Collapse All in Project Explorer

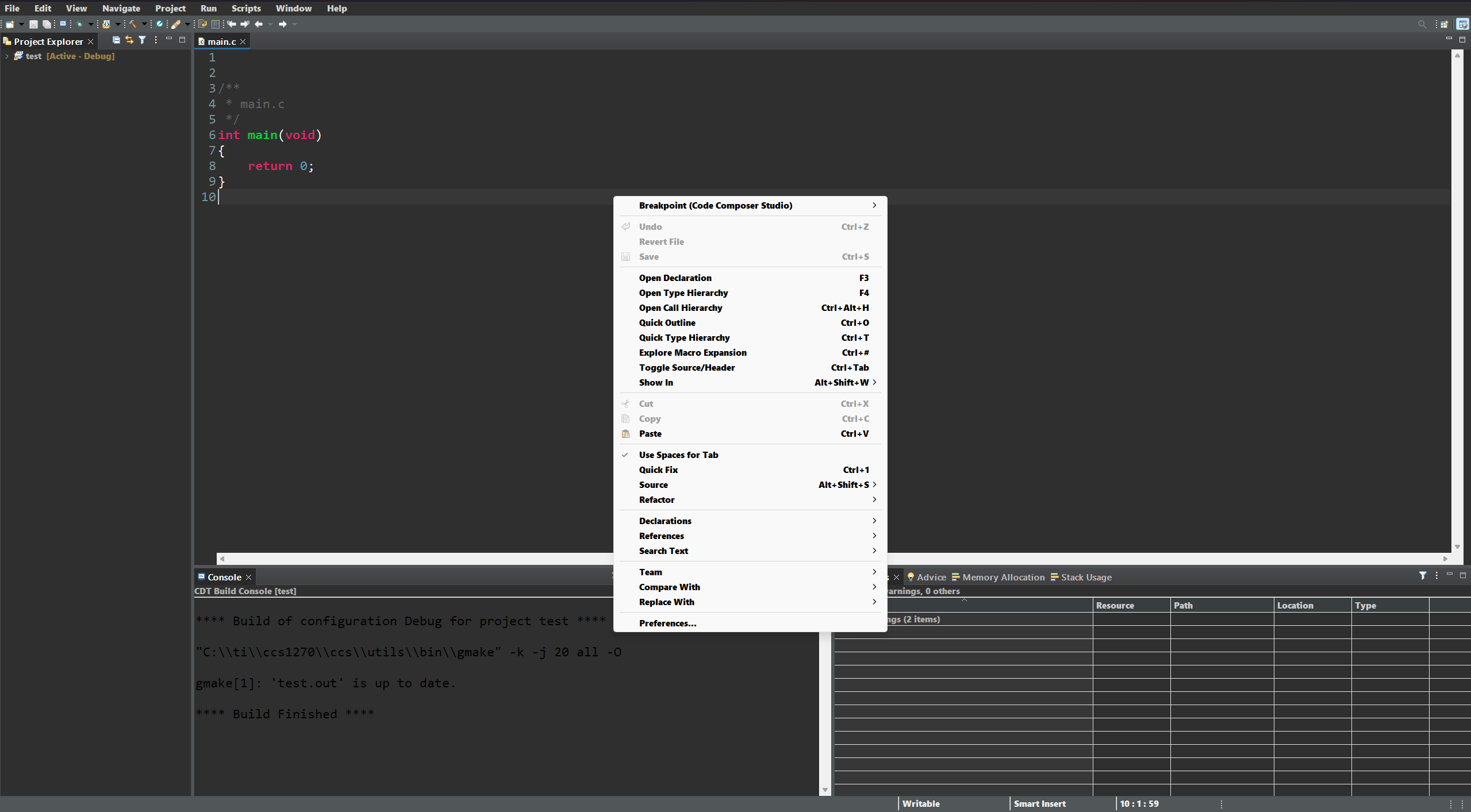point(117,40)
